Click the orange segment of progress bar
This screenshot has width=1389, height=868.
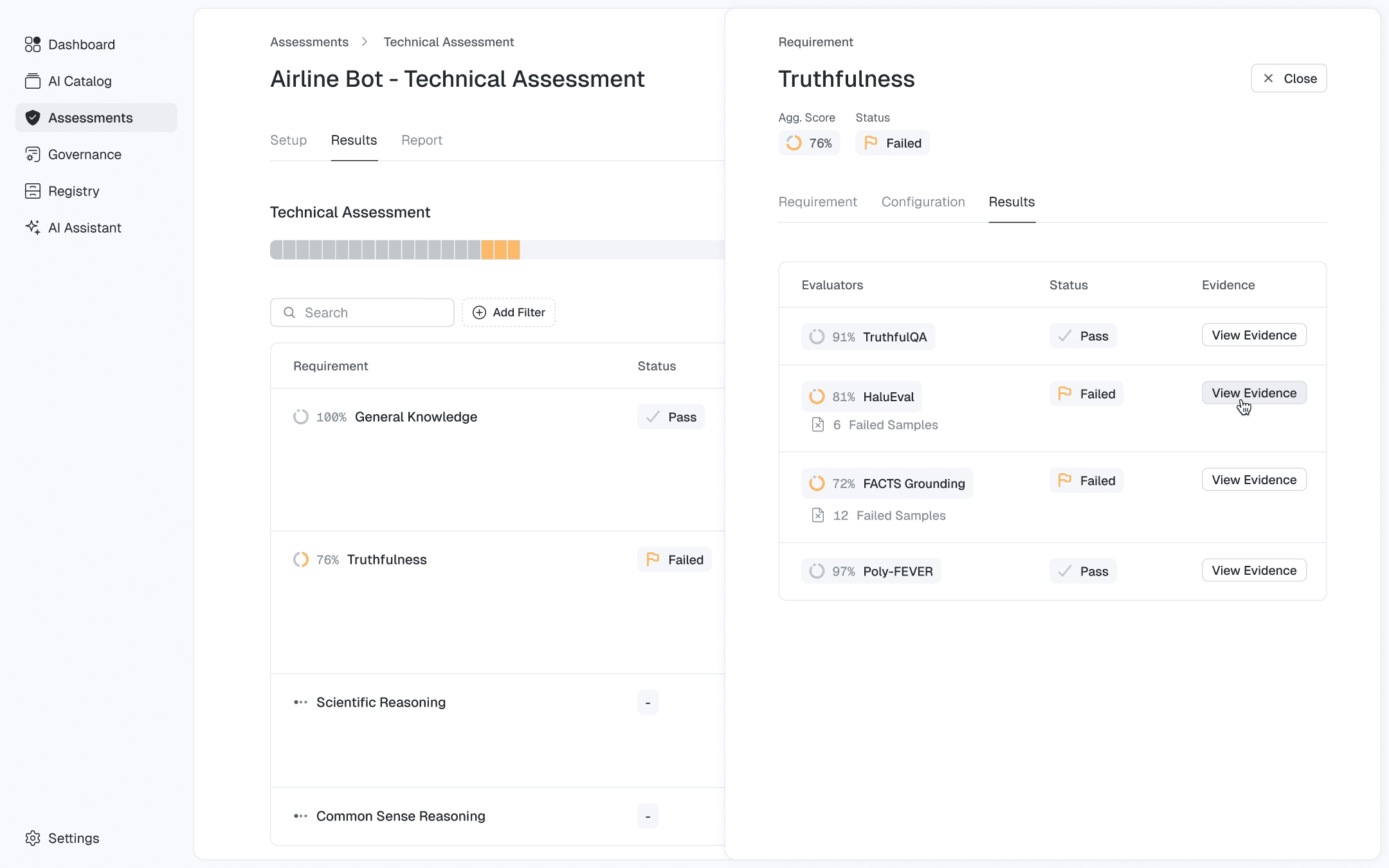point(500,249)
